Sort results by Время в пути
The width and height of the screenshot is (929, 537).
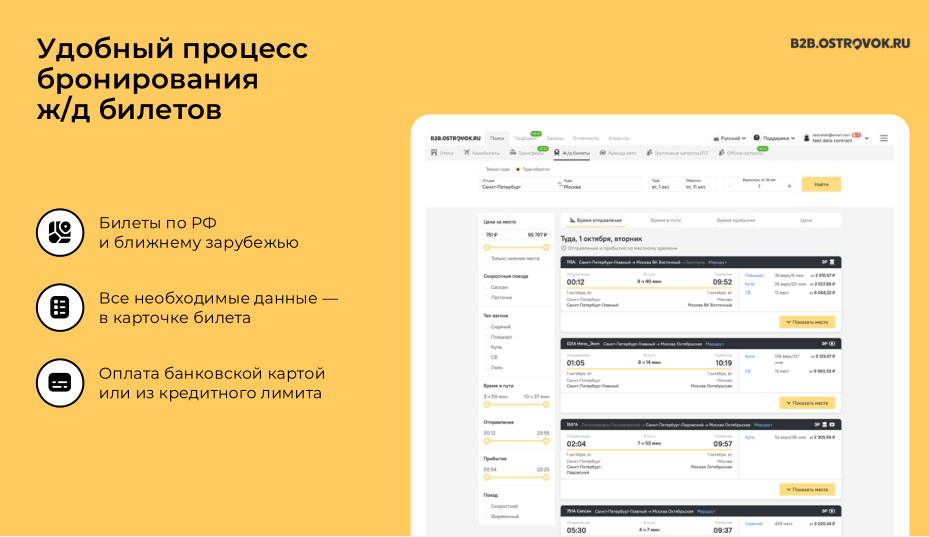click(665, 220)
